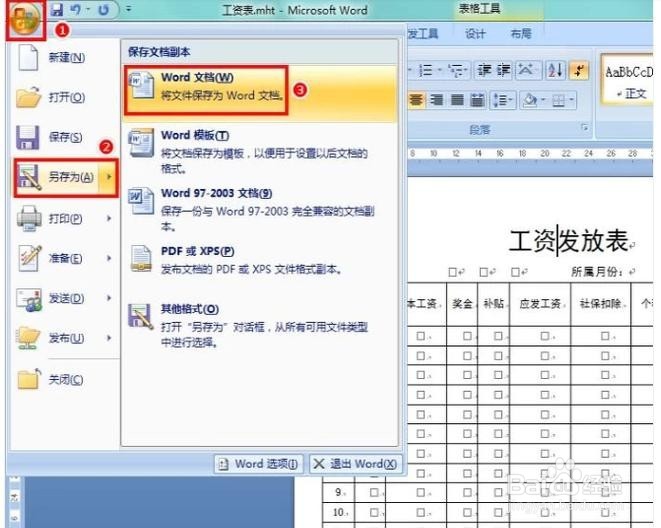Open the numbered list dropdown arrow

(x=440, y=70)
